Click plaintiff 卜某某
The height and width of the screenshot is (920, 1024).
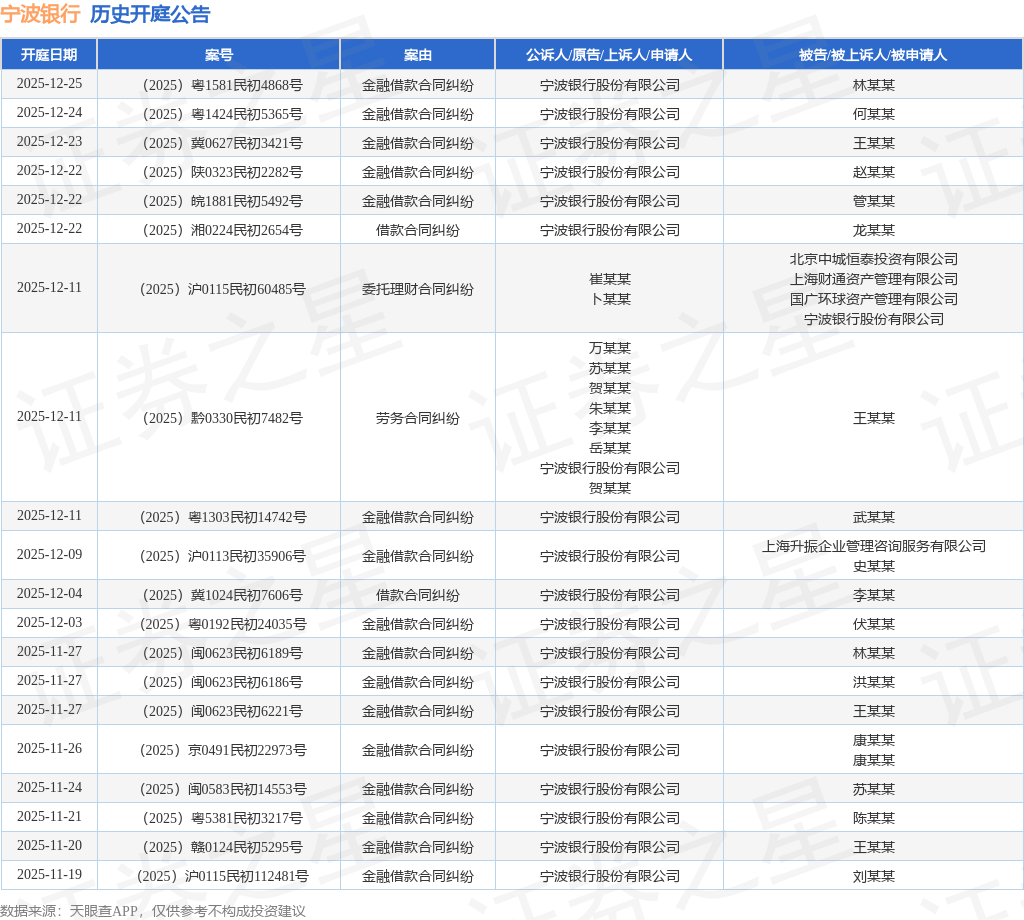(610, 299)
